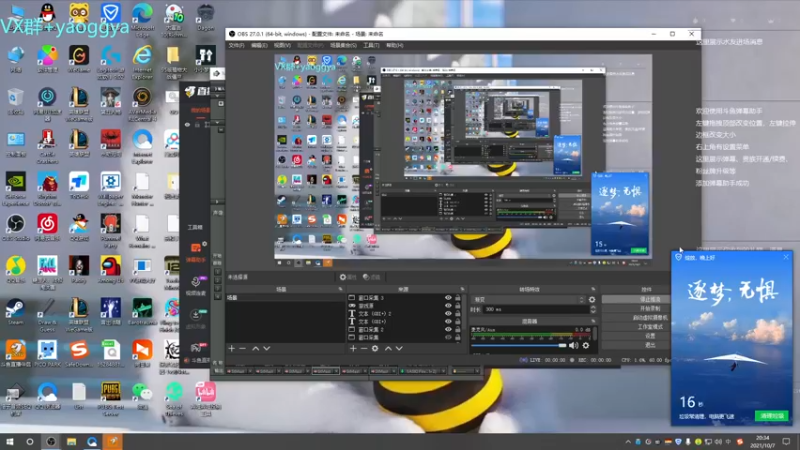Screen dimensions: 800x450
Task: Open the 编辑(E) menu in OBS
Action: point(259,45)
